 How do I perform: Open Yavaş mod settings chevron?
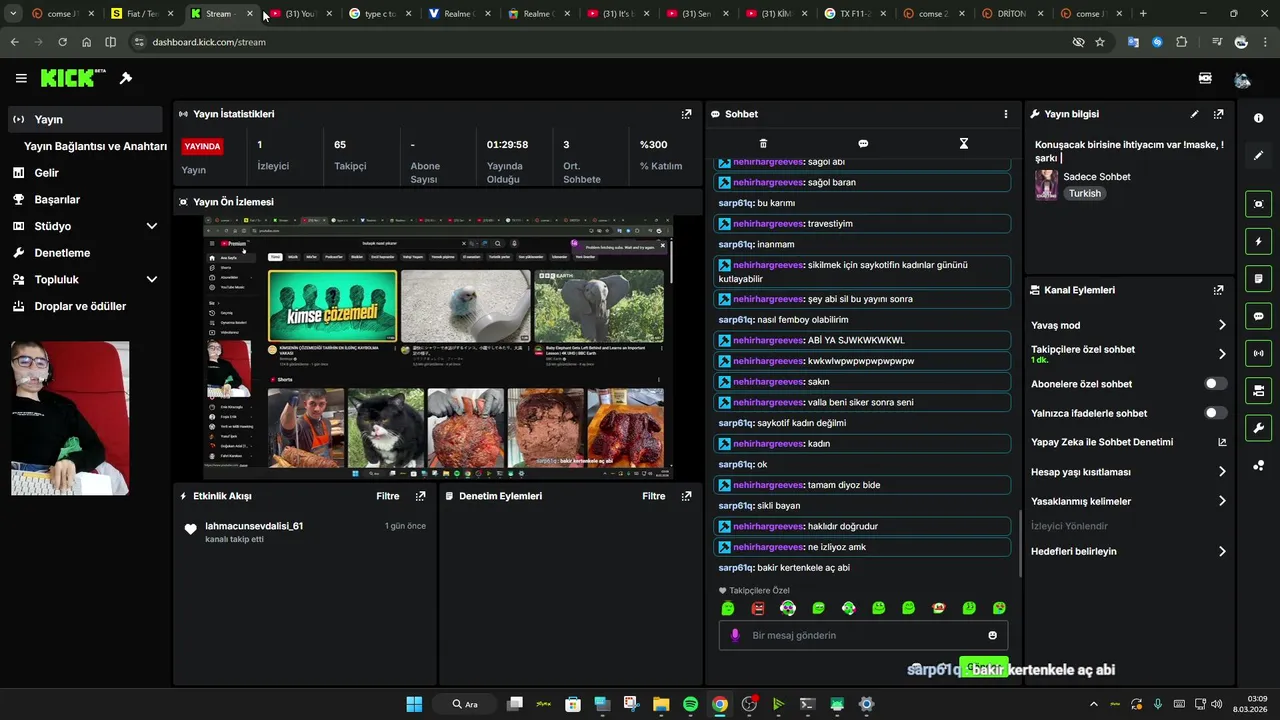tap(1222, 325)
